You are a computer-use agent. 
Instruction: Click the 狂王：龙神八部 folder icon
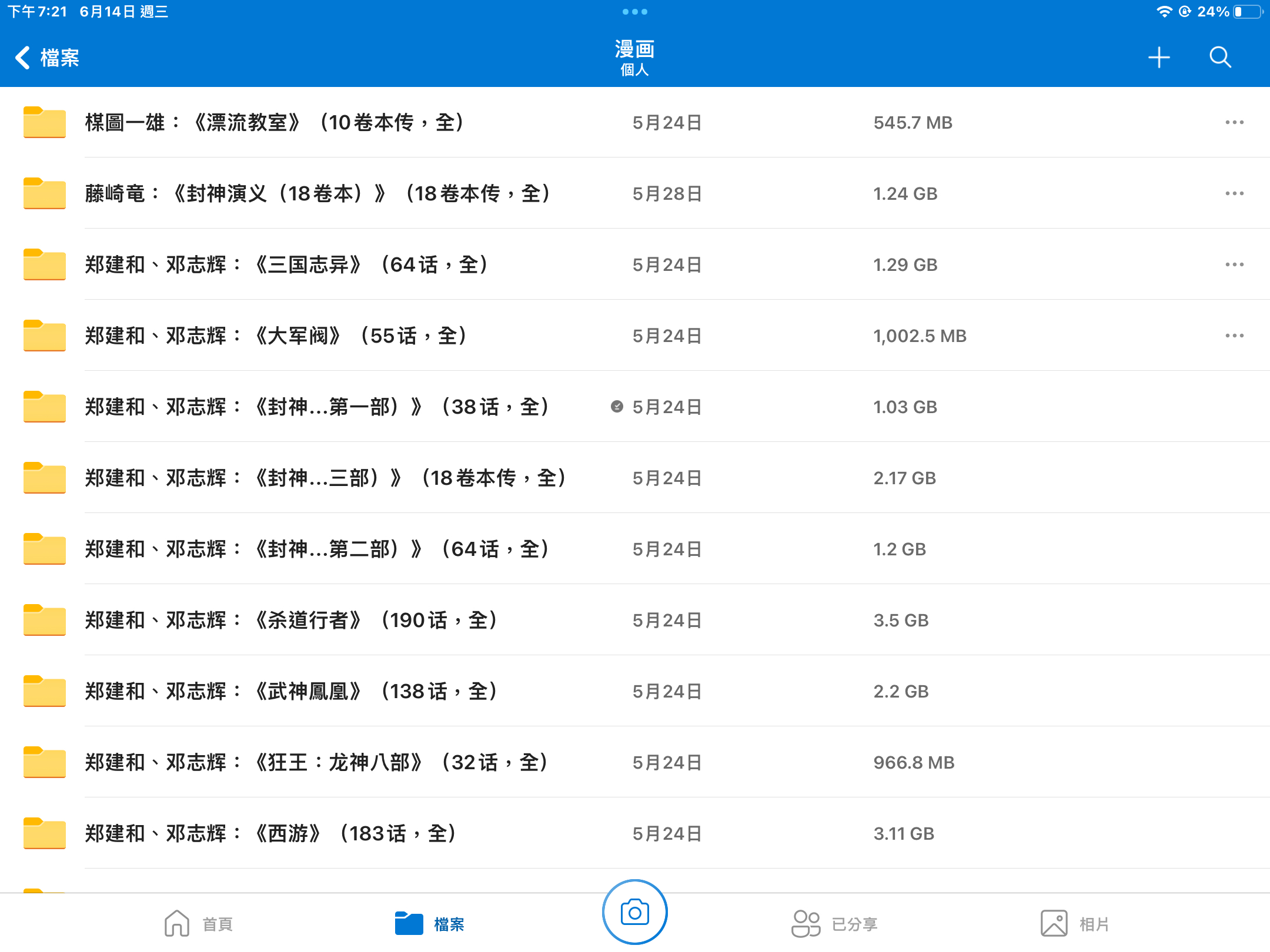(44, 762)
